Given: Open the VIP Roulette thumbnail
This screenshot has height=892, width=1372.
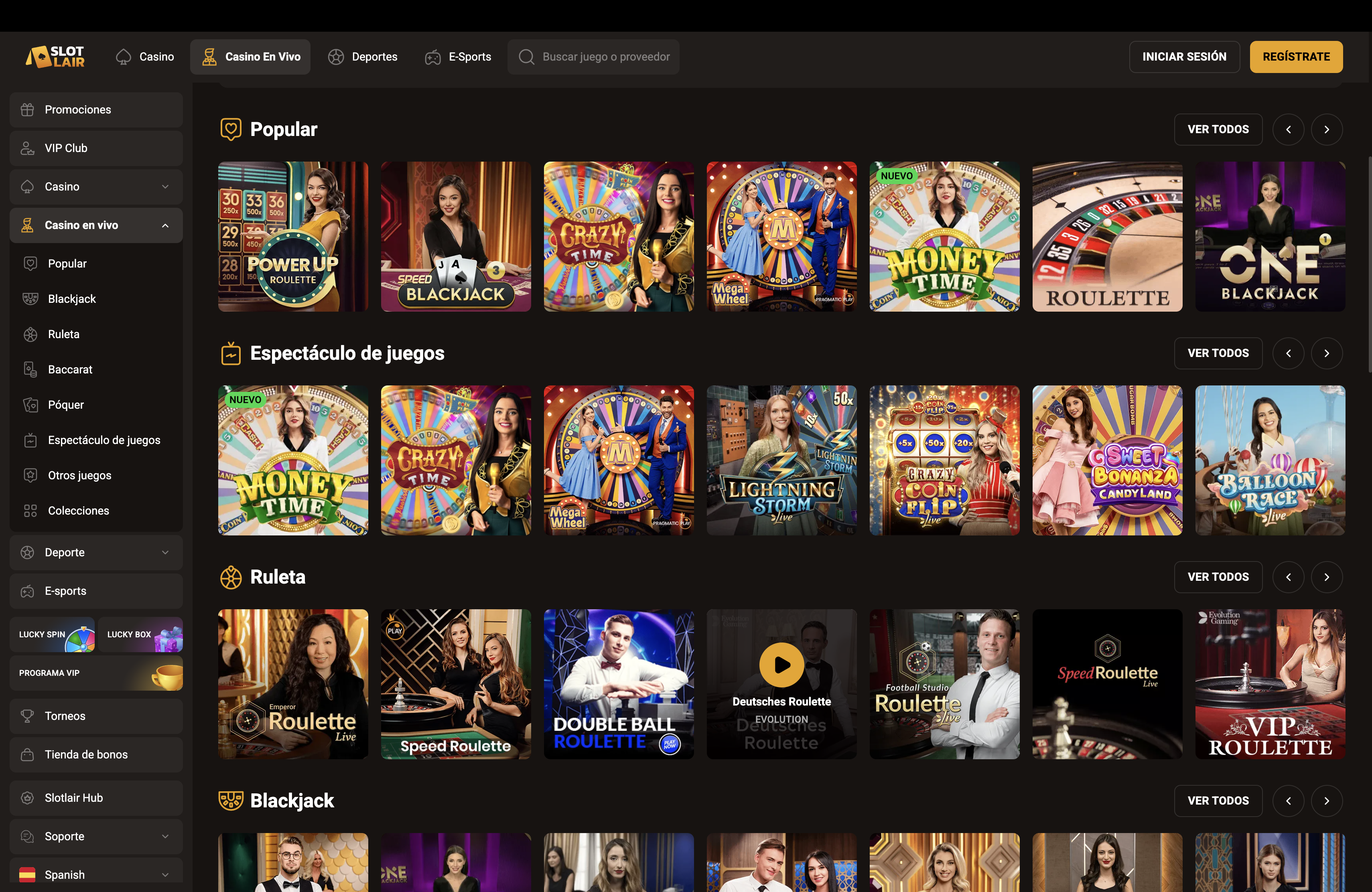Looking at the screenshot, I should (1270, 684).
